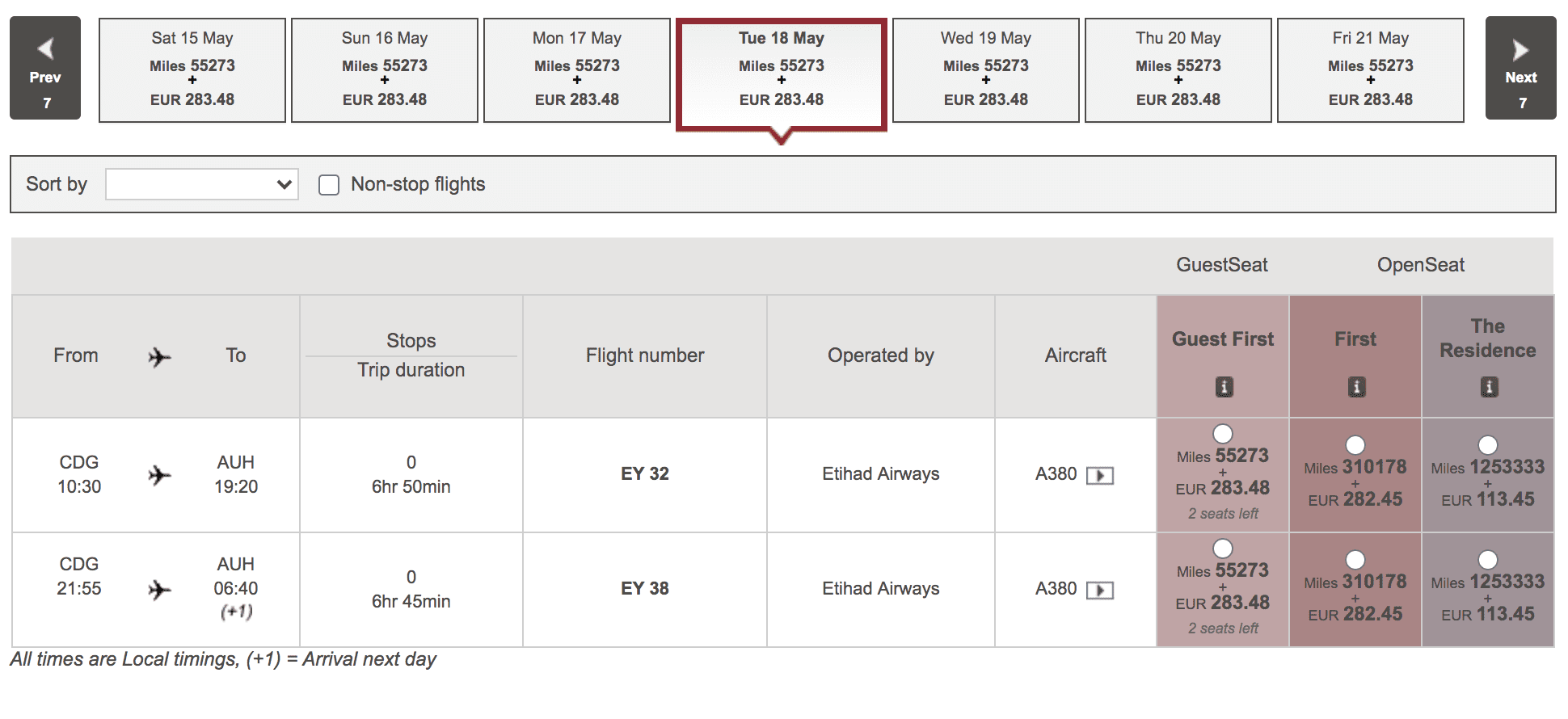Select The Residence fare for flight EY 32
The image size is (1568, 719).
[1487, 444]
